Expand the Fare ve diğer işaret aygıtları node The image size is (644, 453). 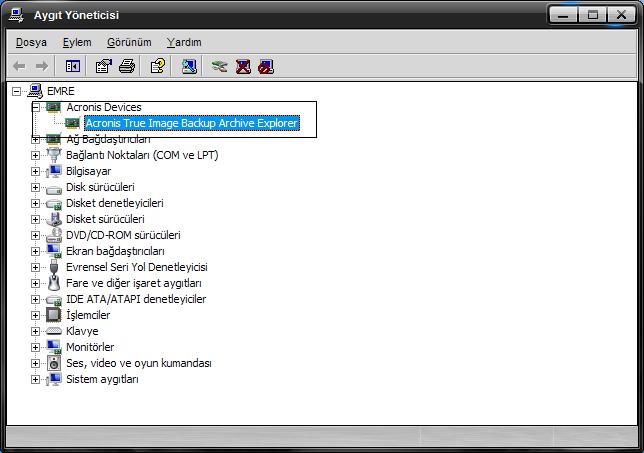(35, 283)
